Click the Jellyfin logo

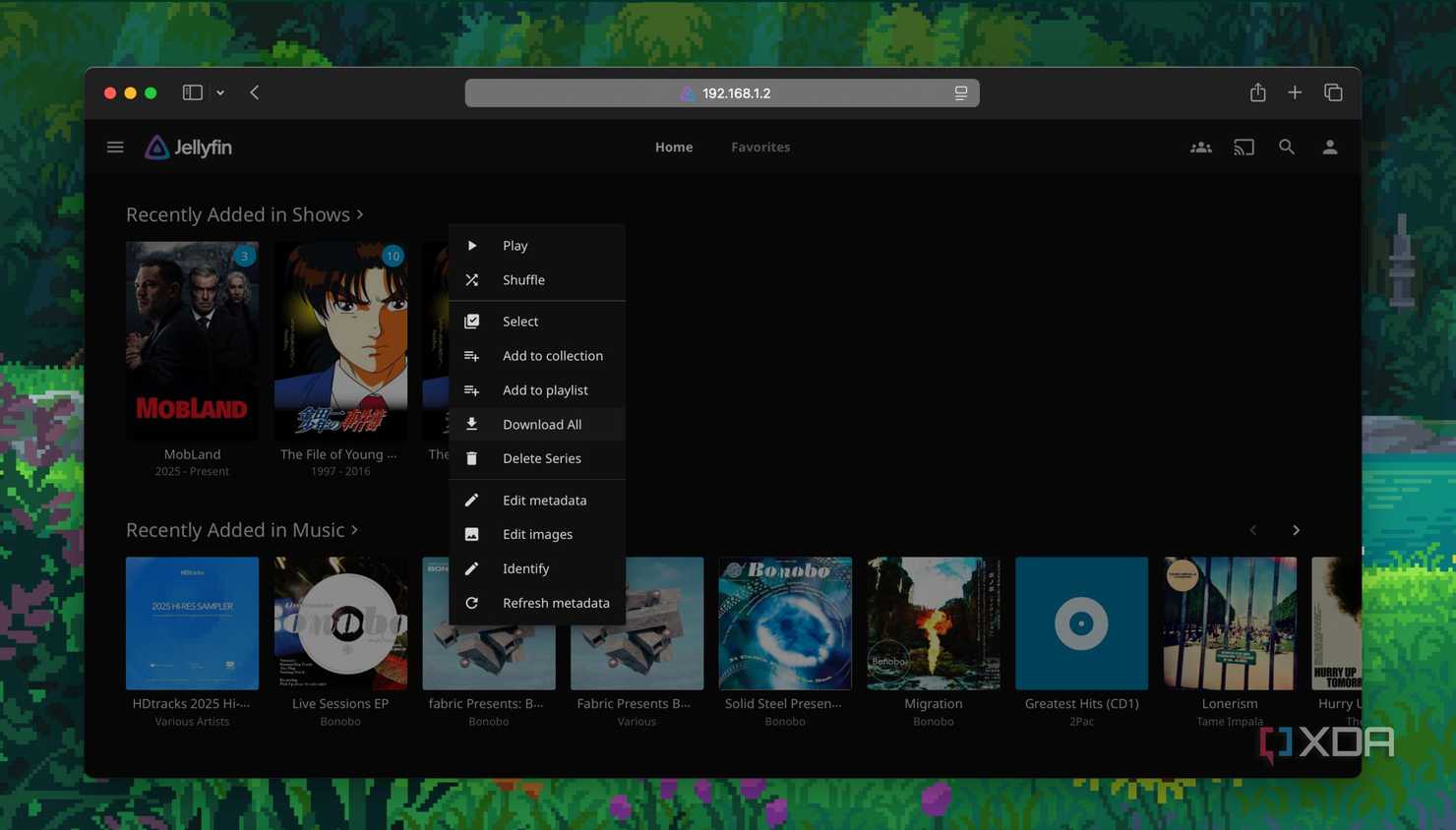coord(188,148)
